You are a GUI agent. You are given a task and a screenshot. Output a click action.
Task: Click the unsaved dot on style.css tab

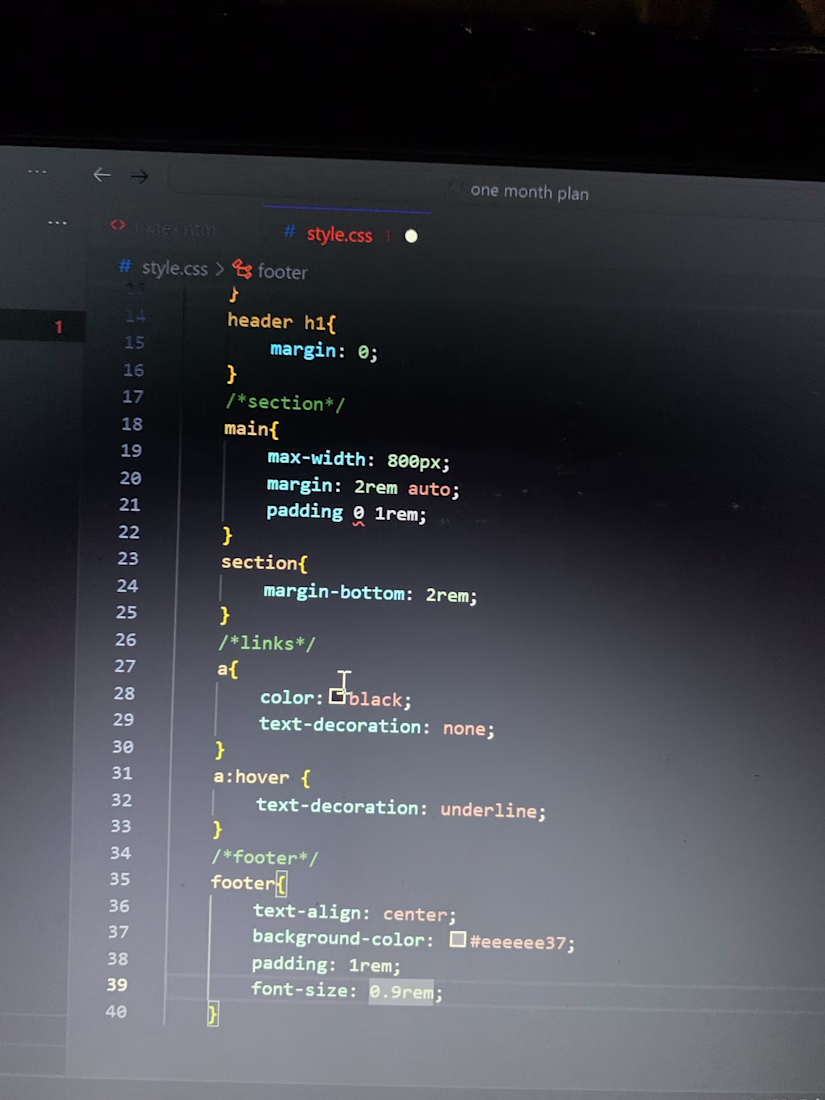pos(412,236)
